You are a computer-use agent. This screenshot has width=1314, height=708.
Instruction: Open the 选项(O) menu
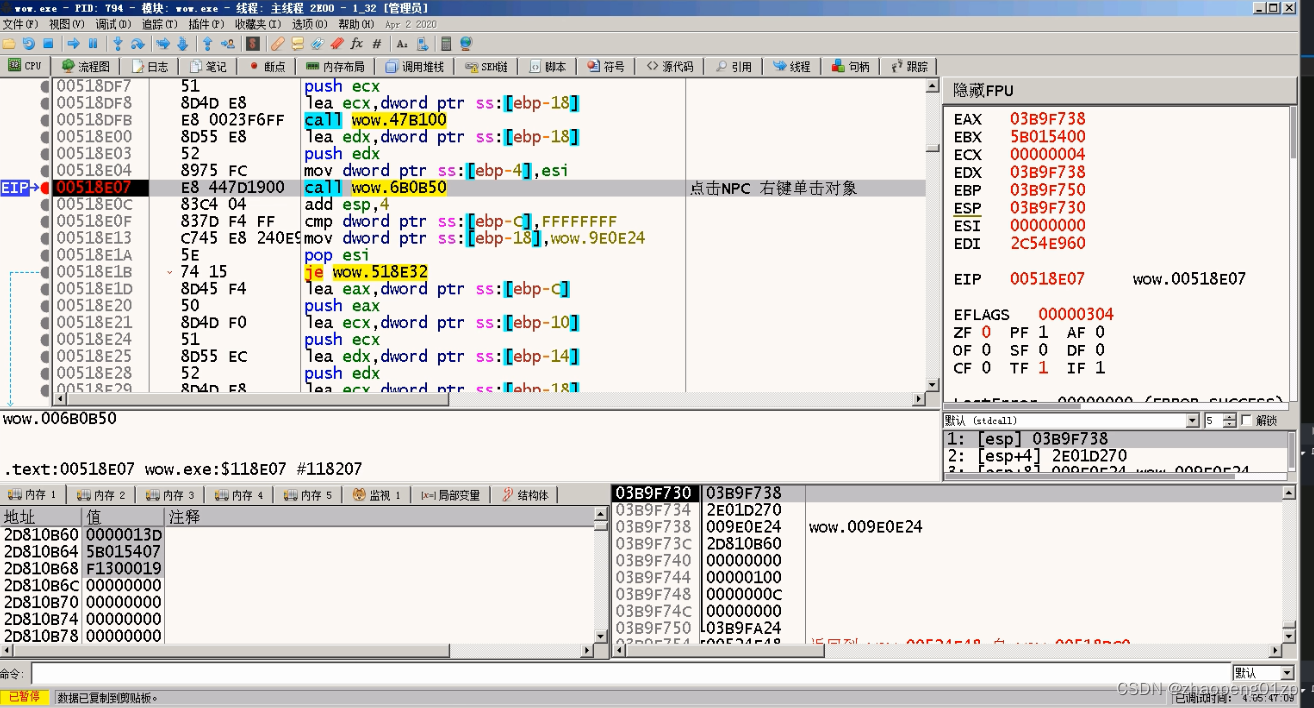[309, 24]
